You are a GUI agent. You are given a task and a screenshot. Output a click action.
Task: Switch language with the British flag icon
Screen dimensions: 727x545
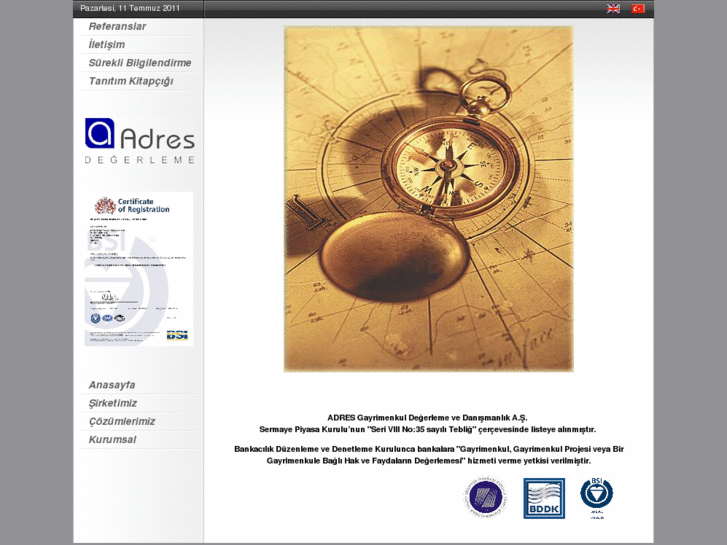coord(613,8)
